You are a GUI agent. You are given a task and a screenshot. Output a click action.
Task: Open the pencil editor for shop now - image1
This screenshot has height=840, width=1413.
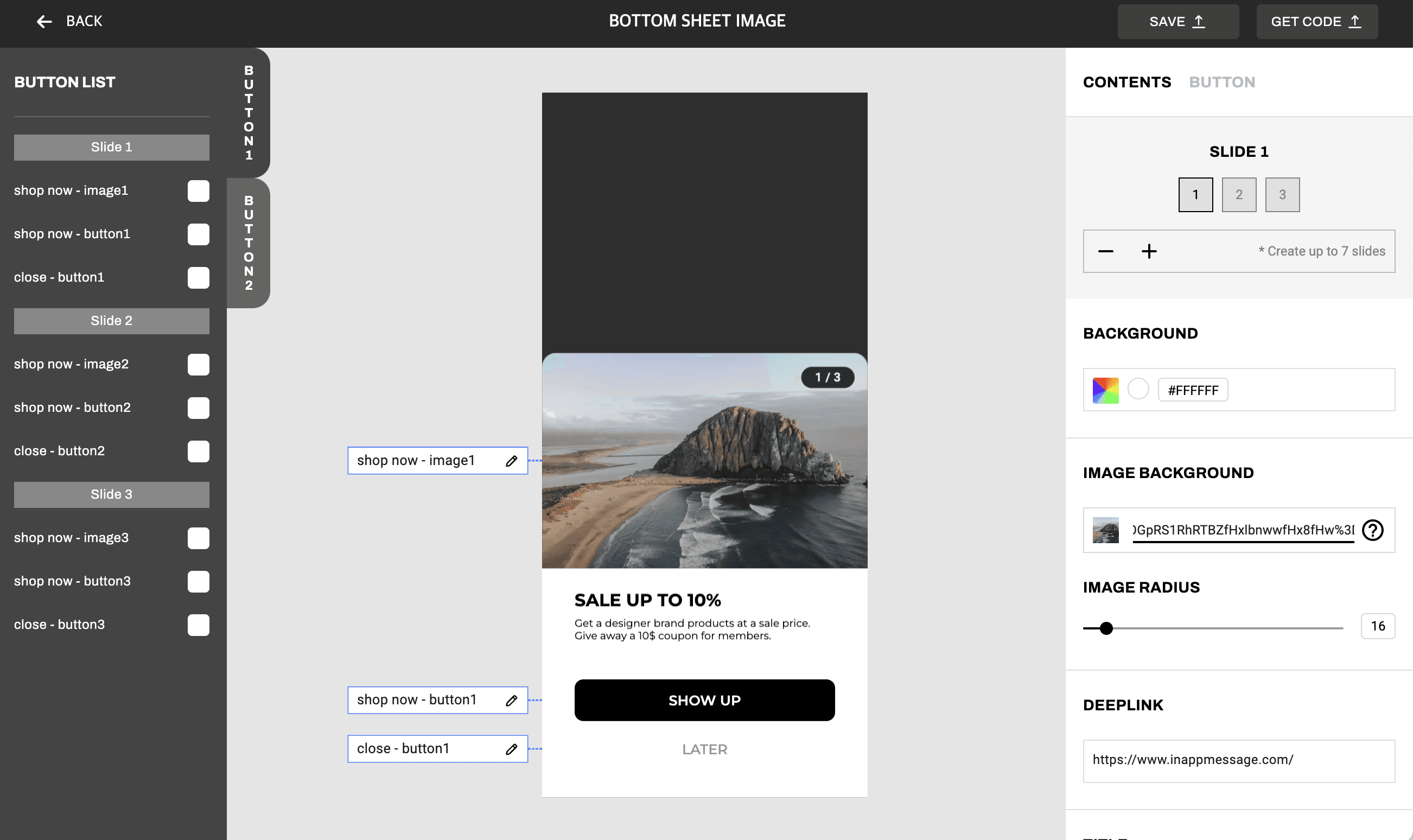(511, 460)
